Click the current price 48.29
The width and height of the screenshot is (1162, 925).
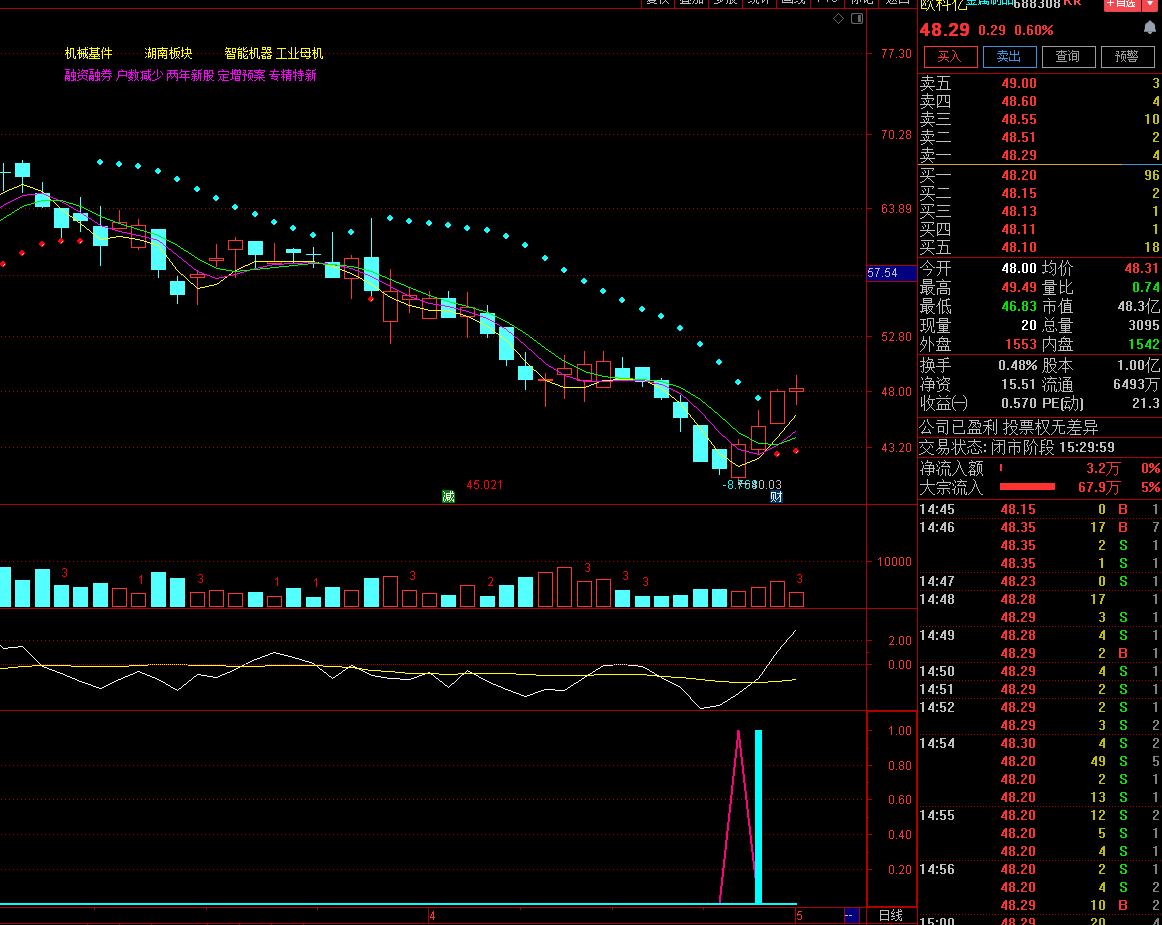point(944,30)
